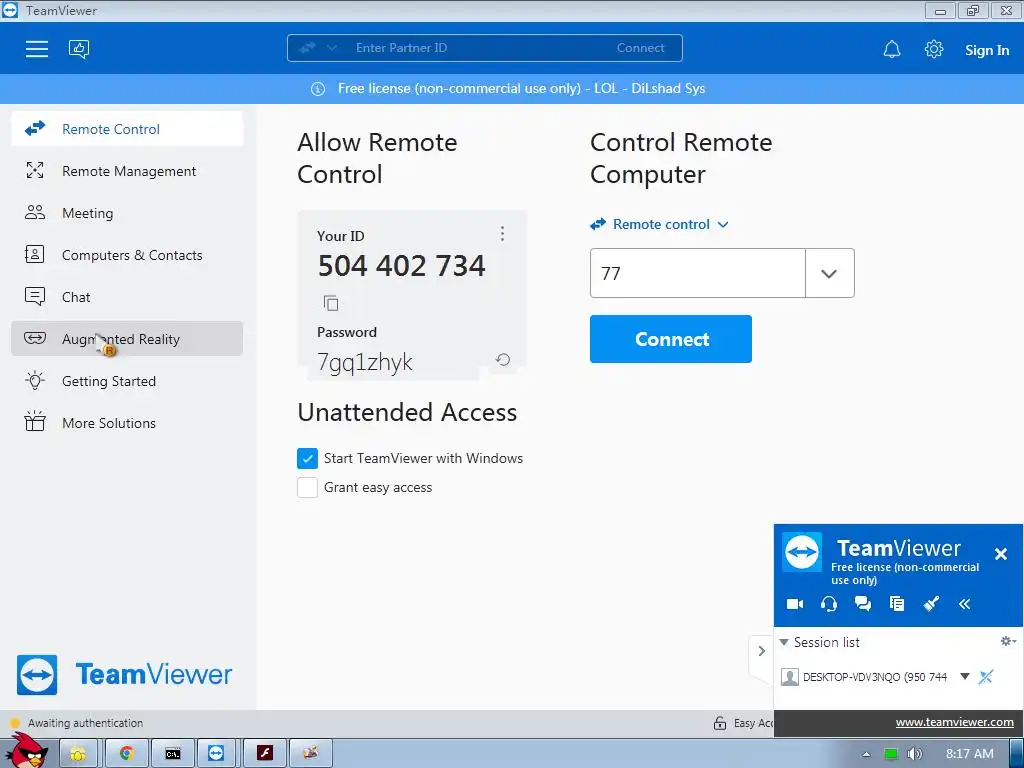Viewport: 1024px width, 768px height.
Task: Open the file box icon in session panel
Action: point(897,604)
